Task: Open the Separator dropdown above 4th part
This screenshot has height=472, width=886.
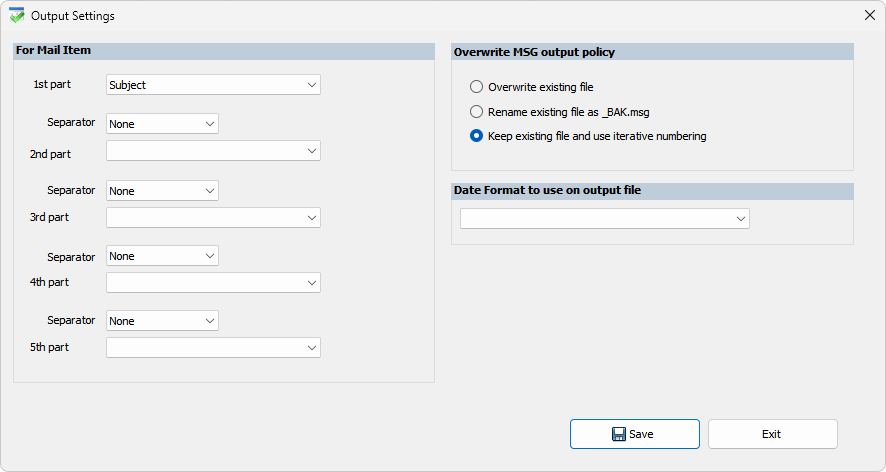Action: pyautogui.click(x=162, y=256)
